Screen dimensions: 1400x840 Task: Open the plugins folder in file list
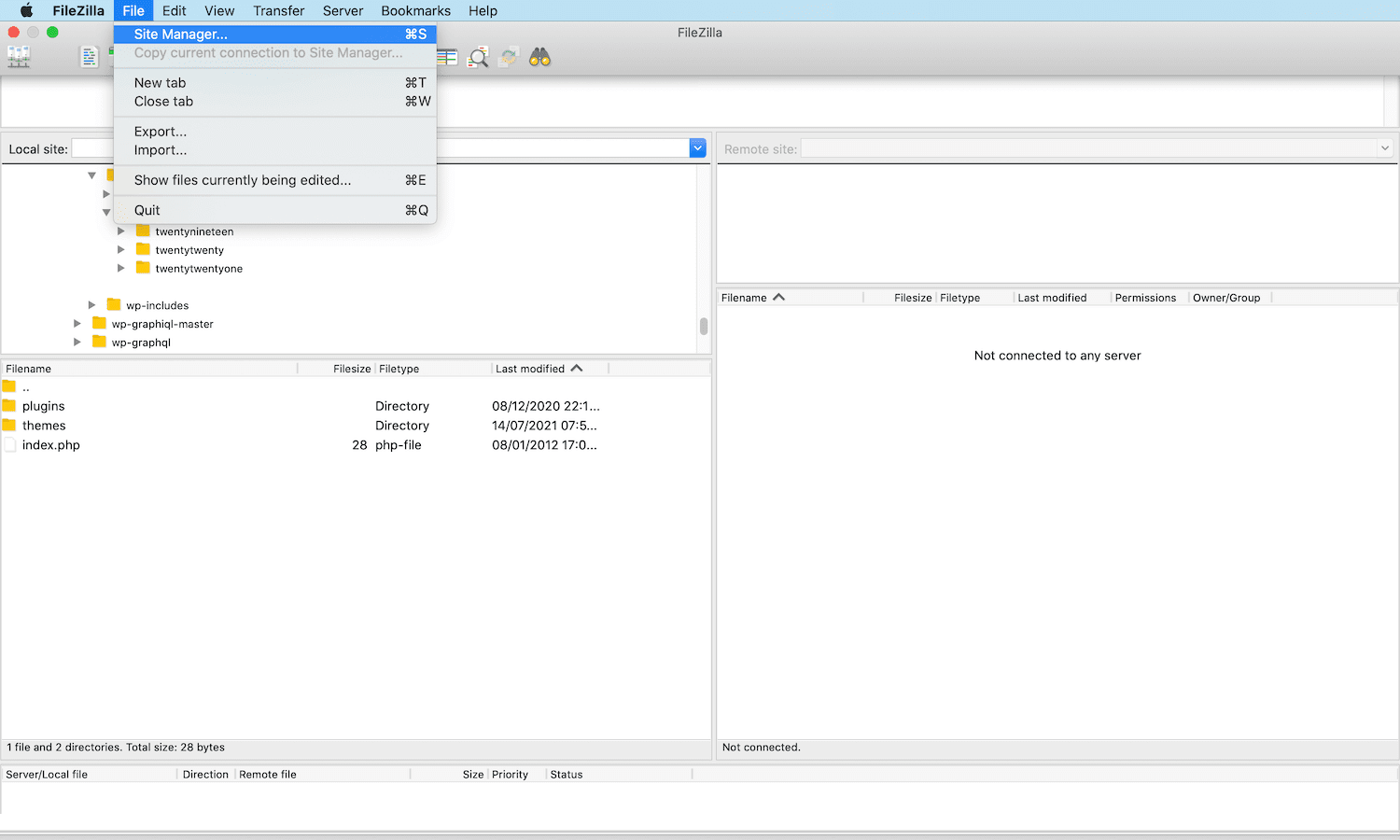[42, 406]
